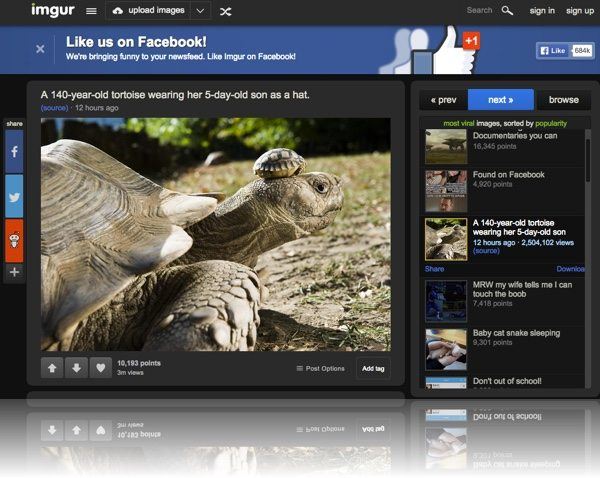
Task: Share post on Facebook from sidebar
Action: (x=14, y=152)
